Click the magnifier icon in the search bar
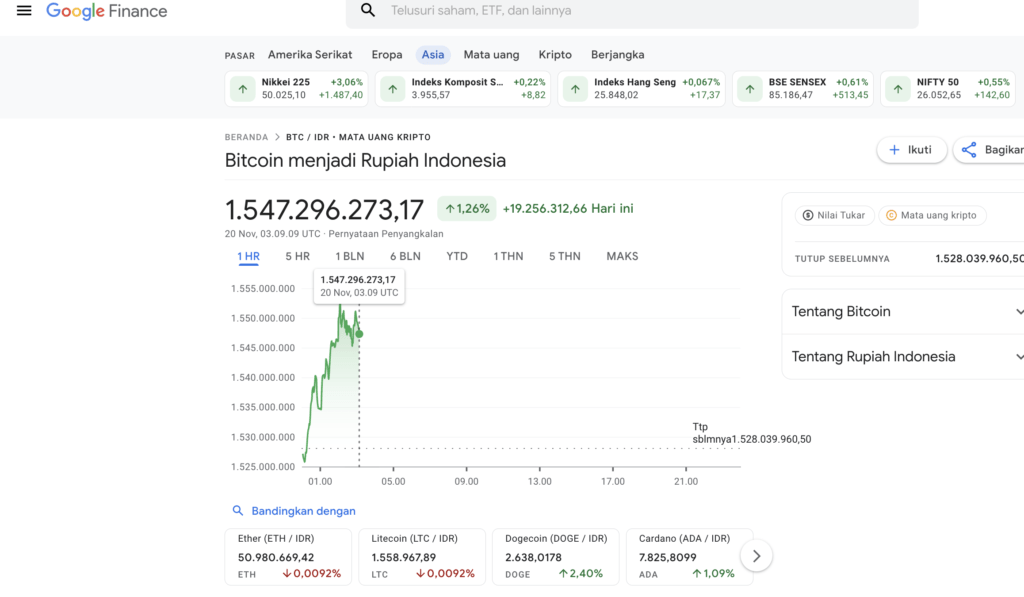This screenshot has height=597, width=1024. click(x=367, y=10)
